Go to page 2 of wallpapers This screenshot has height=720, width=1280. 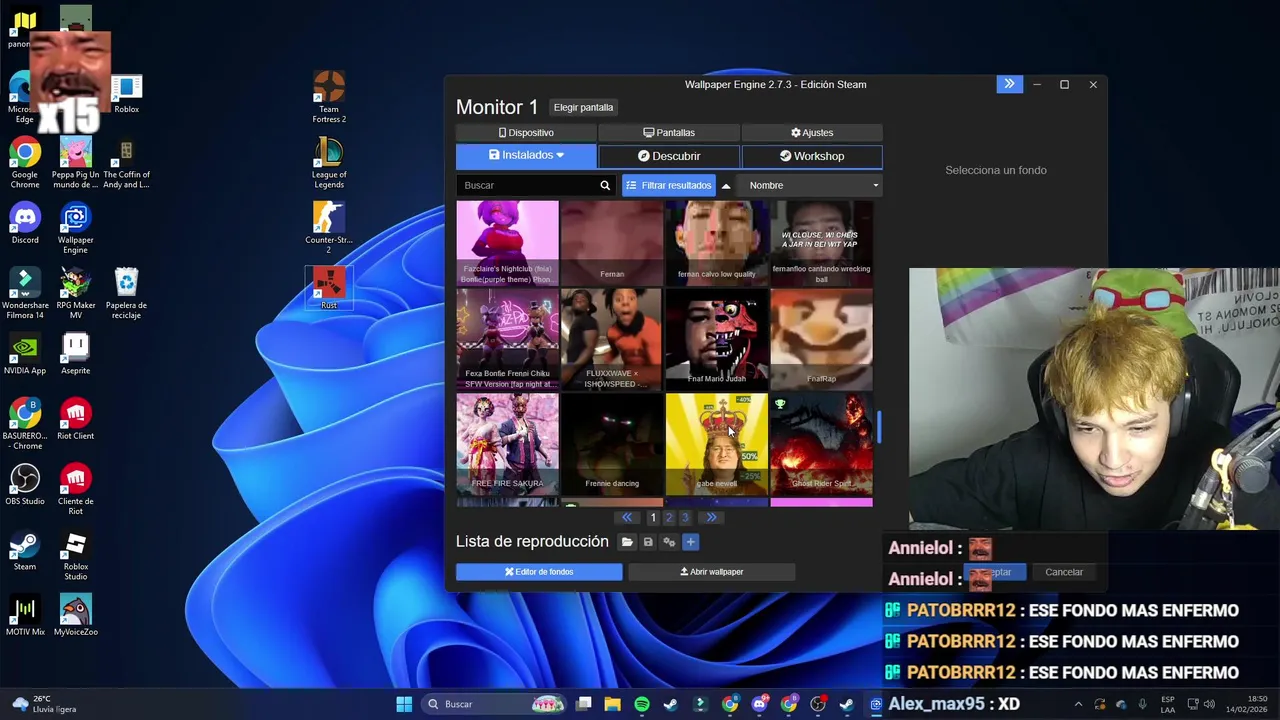[669, 517]
